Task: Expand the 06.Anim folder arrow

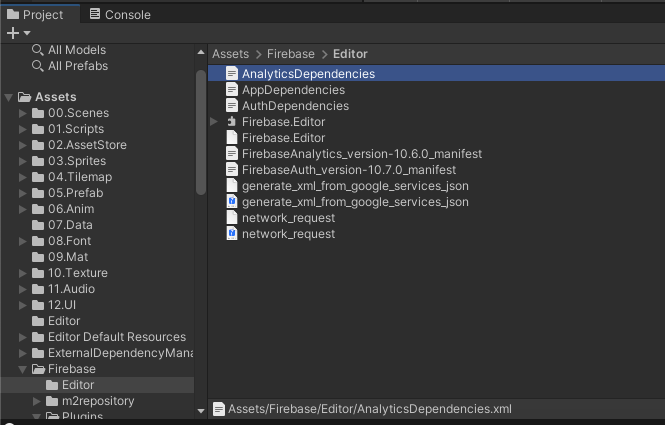Action: (x=23, y=210)
